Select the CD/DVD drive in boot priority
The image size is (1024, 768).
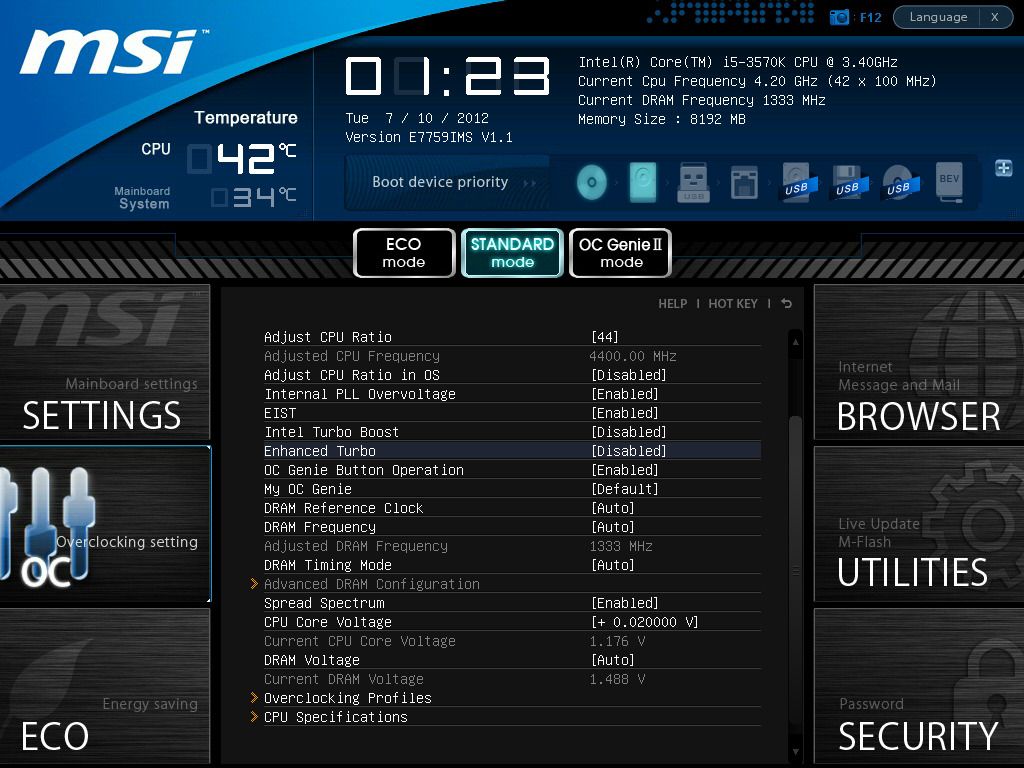point(590,183)
